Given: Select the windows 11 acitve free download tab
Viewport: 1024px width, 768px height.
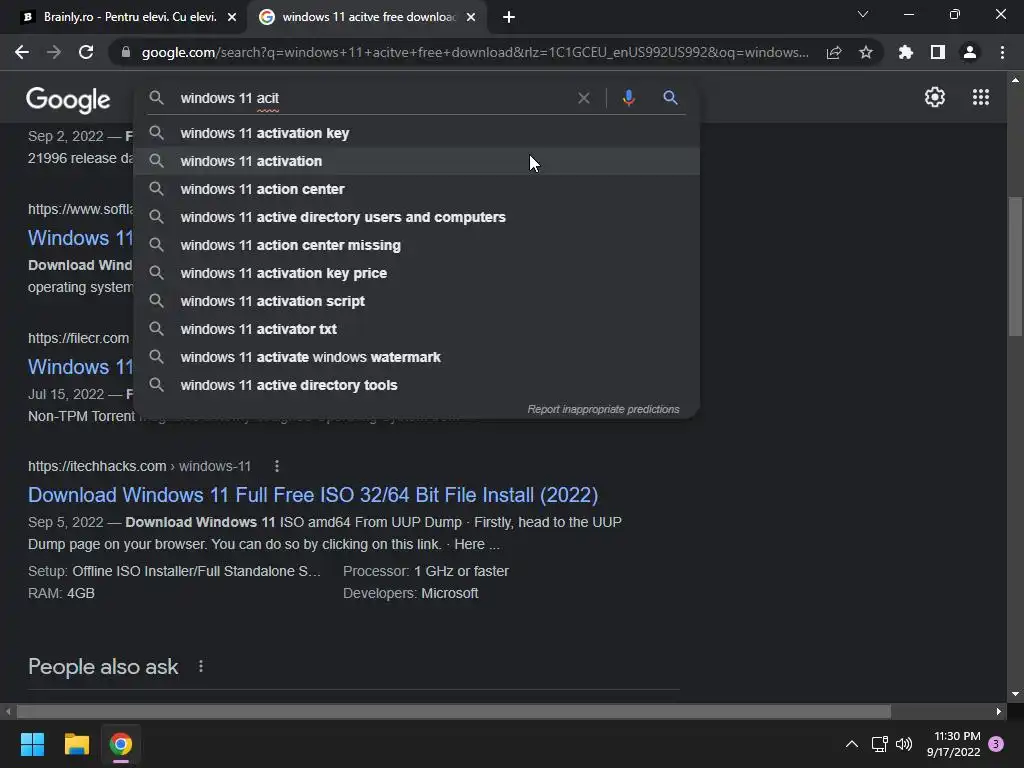Looking at the screenshot, I should tap(366, 17).
